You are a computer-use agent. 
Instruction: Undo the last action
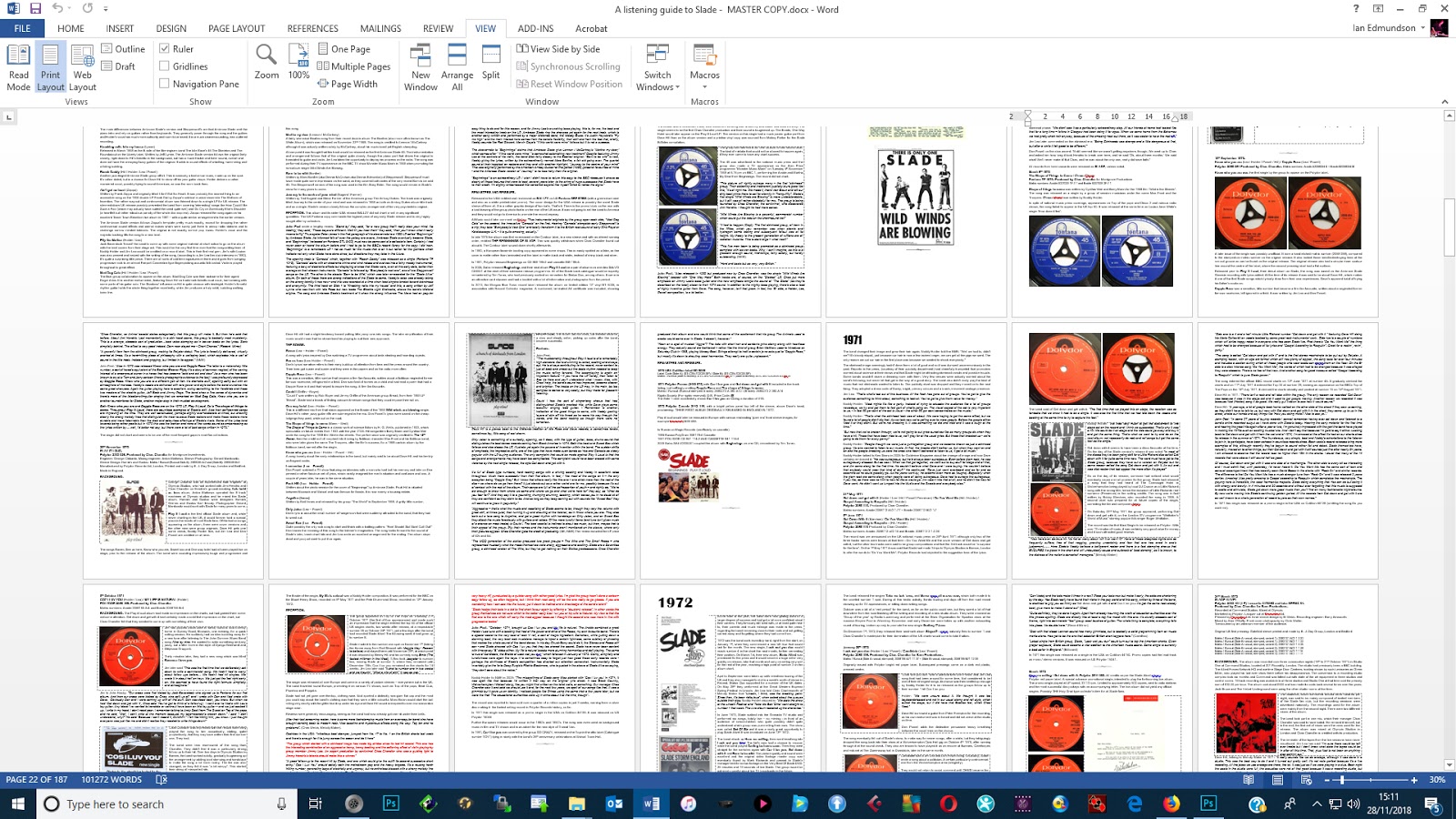pyautogui.click(x=57, y=8)
